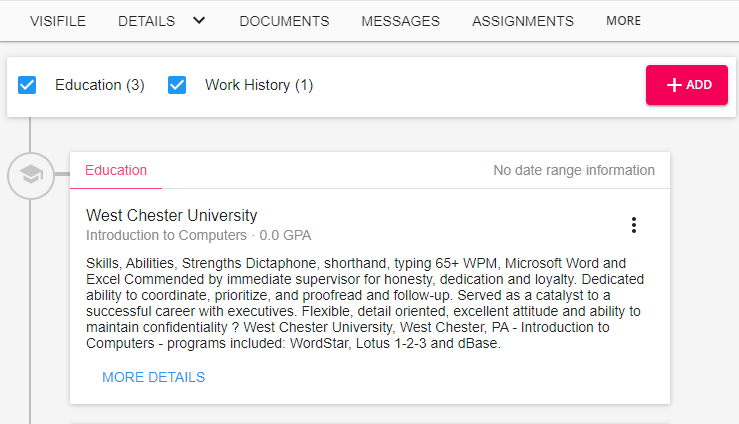Click the "Work History (1)" filter label
Viewport: 739px width, 424px height.
pyautogui.click(x=259, y=85)
